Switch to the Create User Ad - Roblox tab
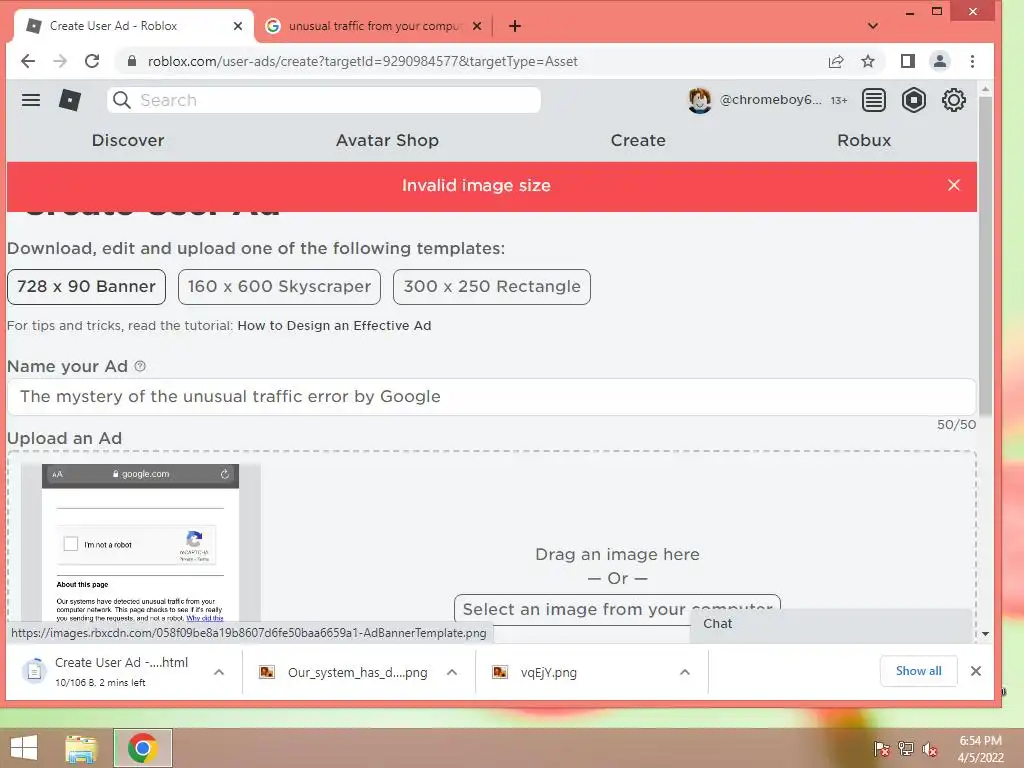 coord(133,26)
